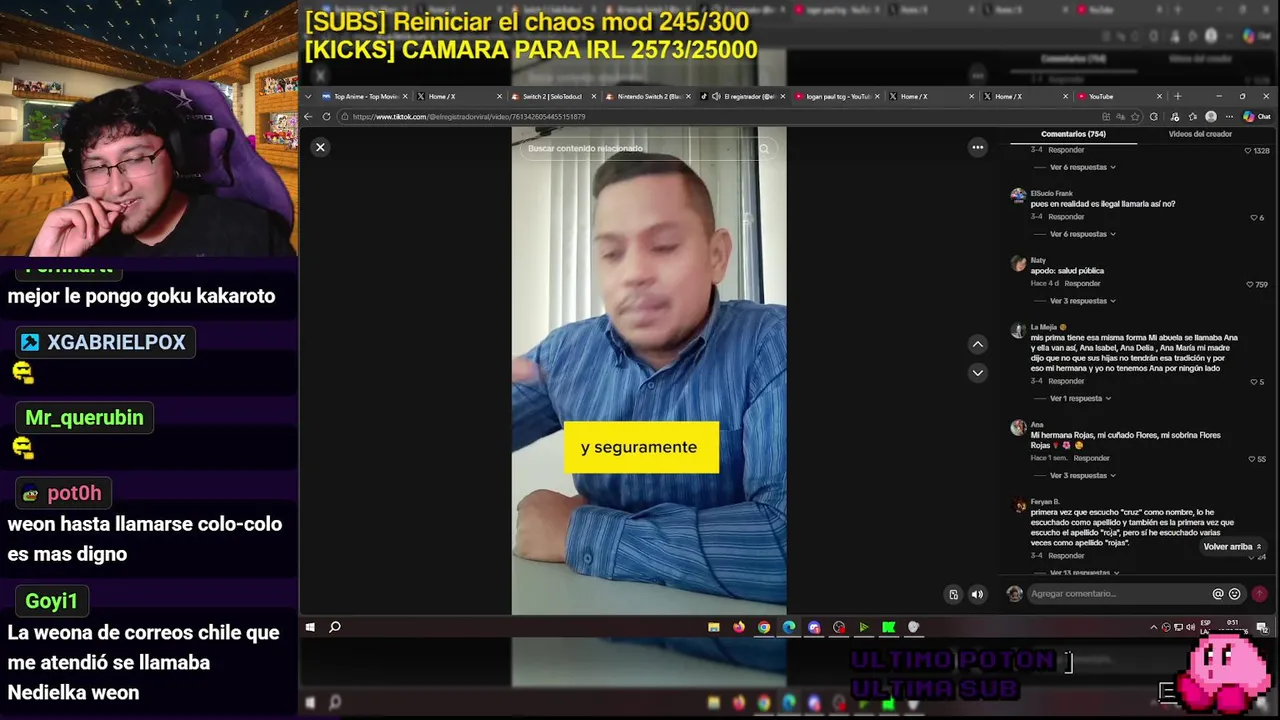This screenshot has width=1280, height=720.
Task: Open Firefox from taskbar
Action: coord(739,627)
